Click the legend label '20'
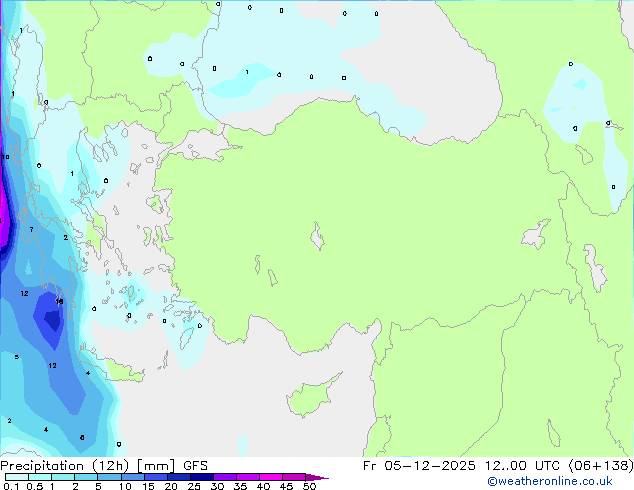The image size is (634, 490). tap(171, 486)
